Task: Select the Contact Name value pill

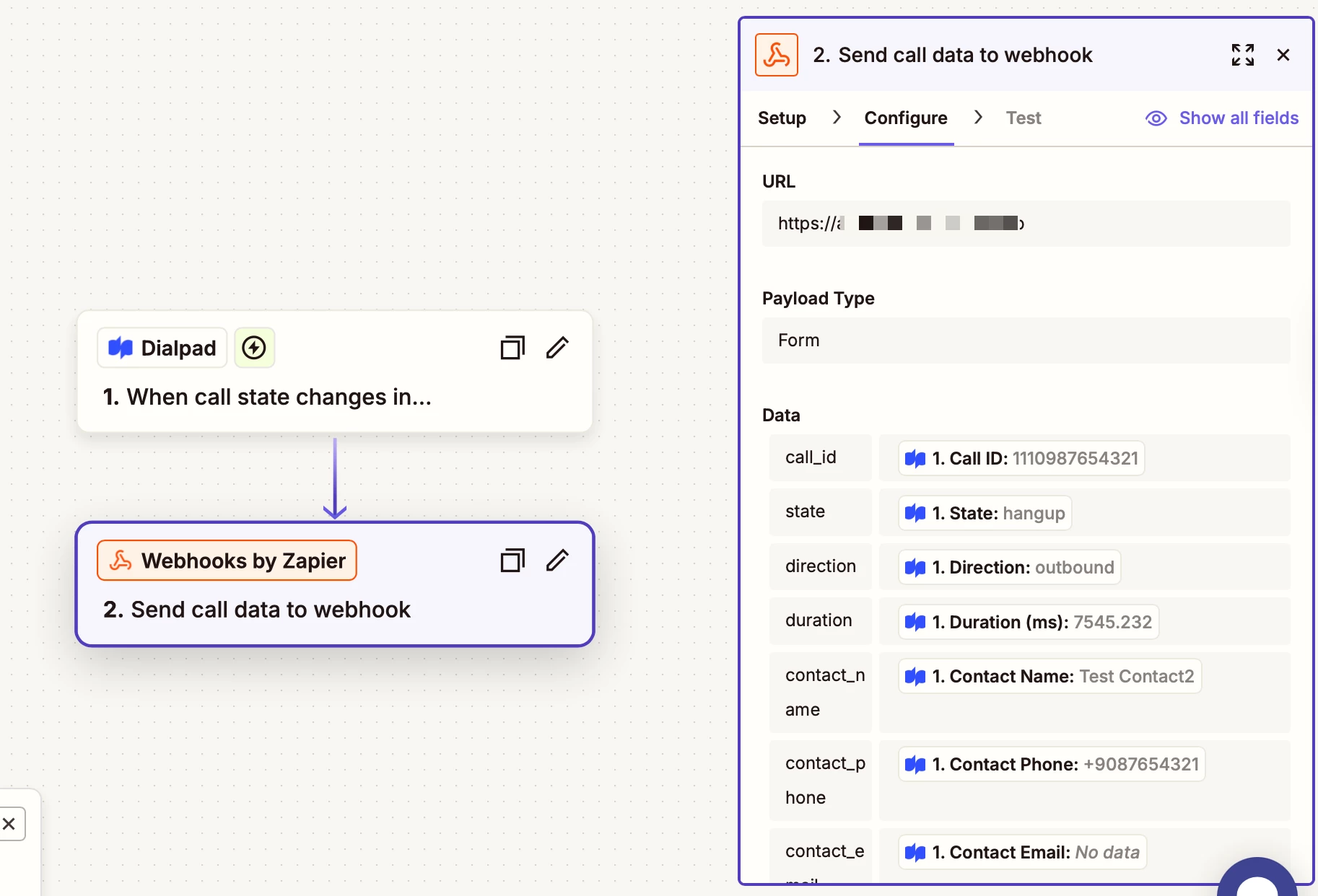Action: [x=1049, y=676]
